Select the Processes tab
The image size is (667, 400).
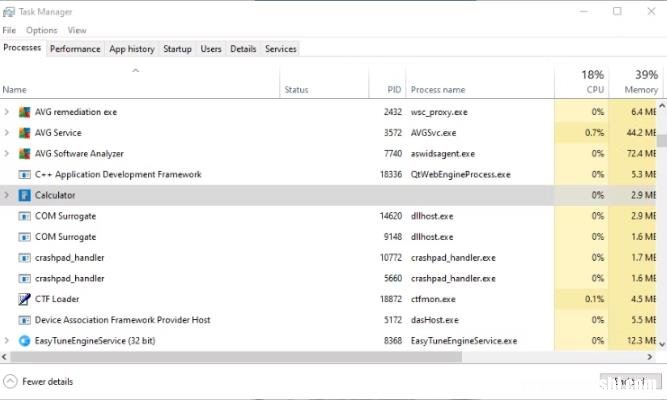tap(22, 48)
